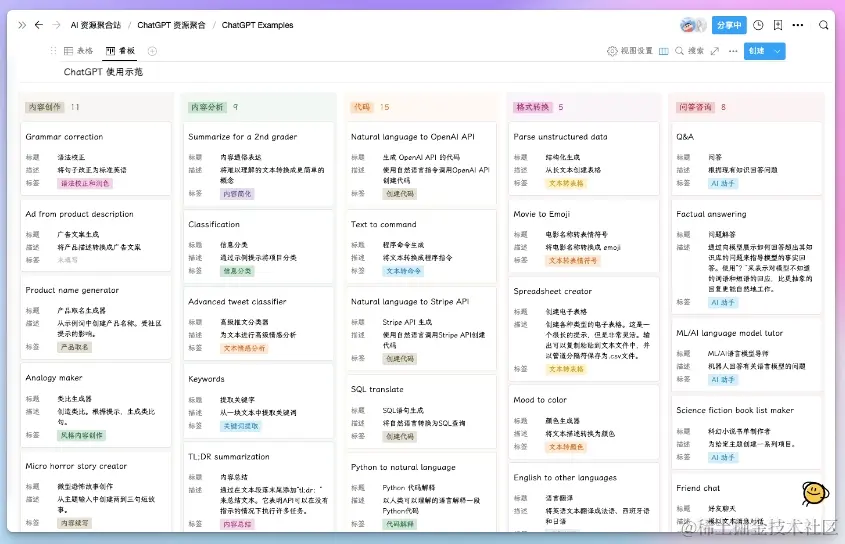Switch to the 看板 kanban view tab
845x544 pixels.
pos(120,51)
